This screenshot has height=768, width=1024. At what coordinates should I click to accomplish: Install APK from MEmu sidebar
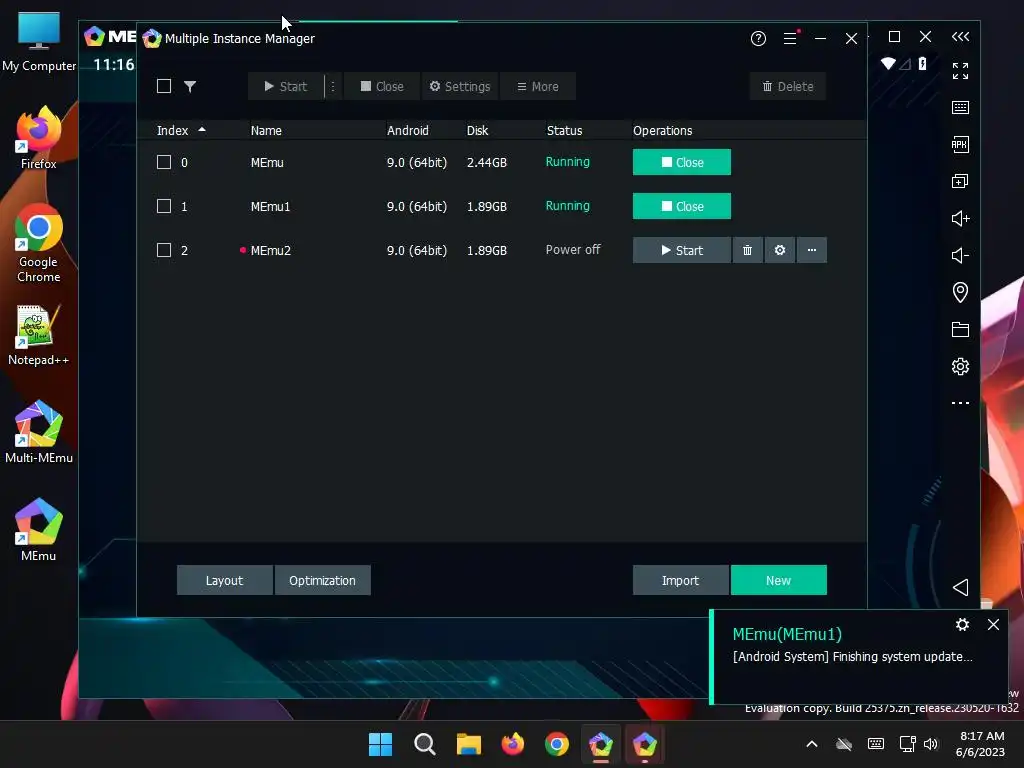coord(960,144)
